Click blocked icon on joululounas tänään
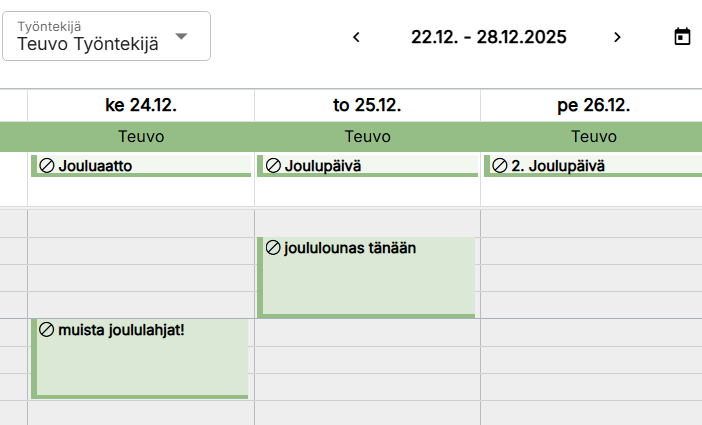 click(x=272, y=248)
